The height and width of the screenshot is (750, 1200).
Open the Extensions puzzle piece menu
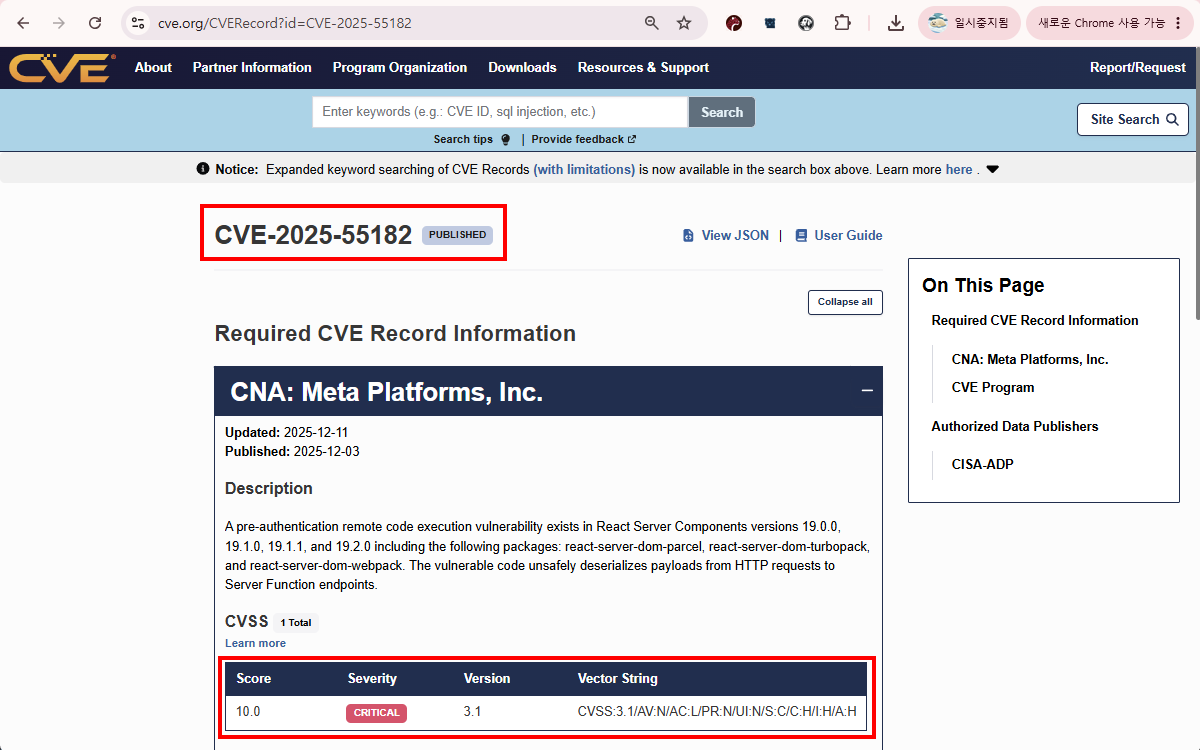(842, 23)
